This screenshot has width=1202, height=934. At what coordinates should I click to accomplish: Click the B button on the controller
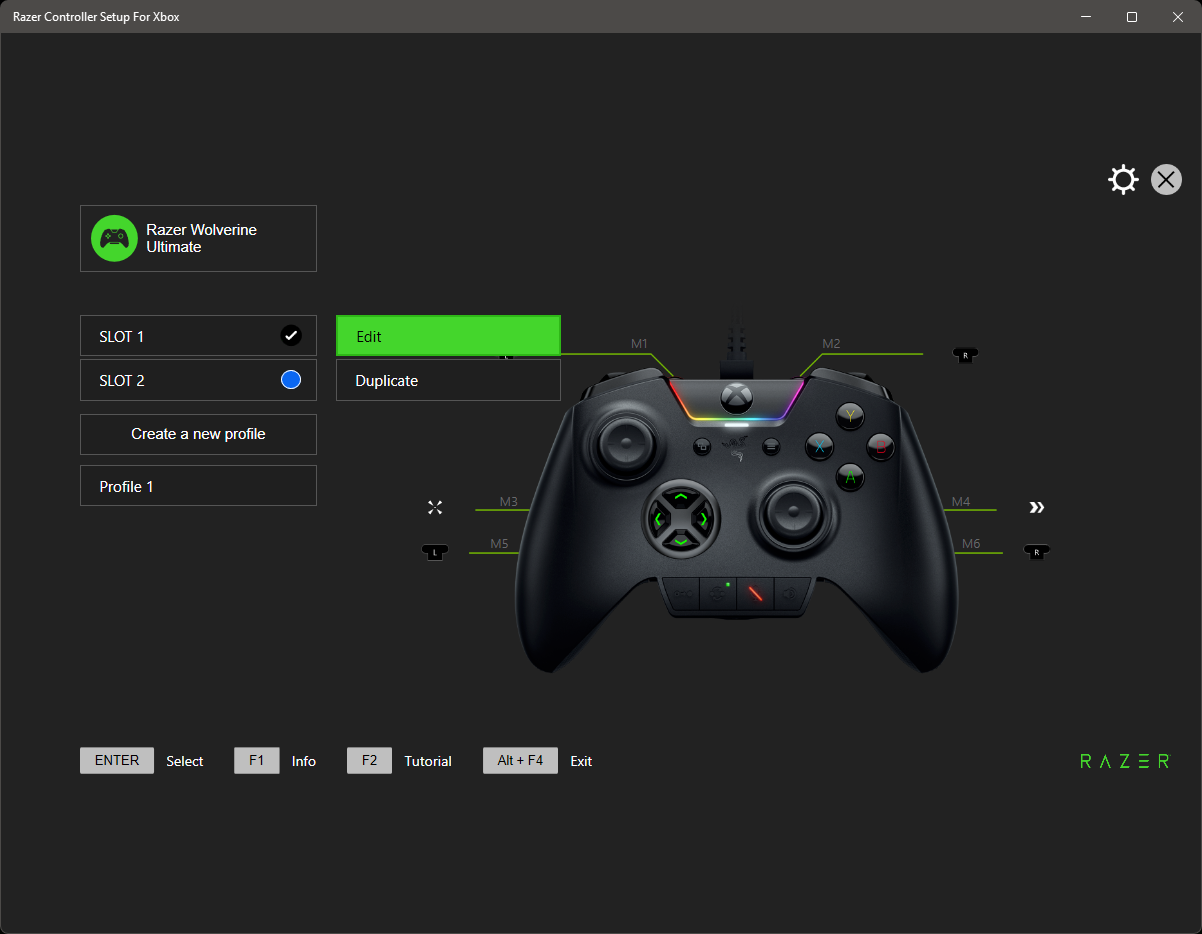[881, 446]
